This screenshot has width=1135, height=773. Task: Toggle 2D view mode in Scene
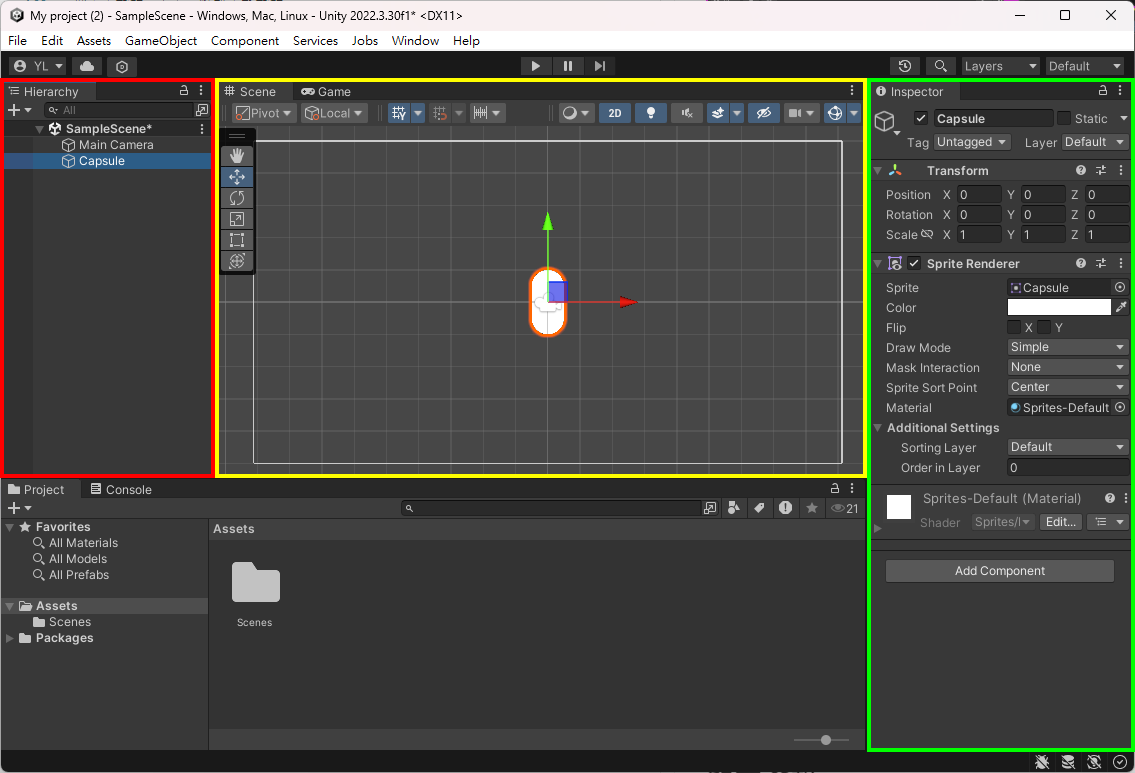pos(615,113)
